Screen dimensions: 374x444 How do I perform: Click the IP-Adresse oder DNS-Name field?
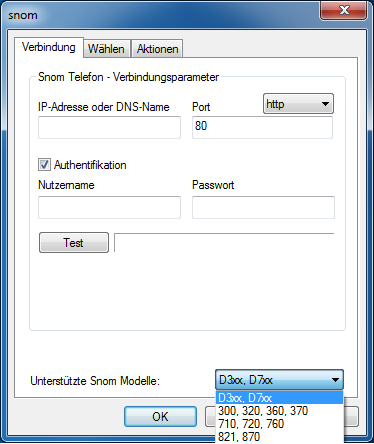tap(109, 127)
